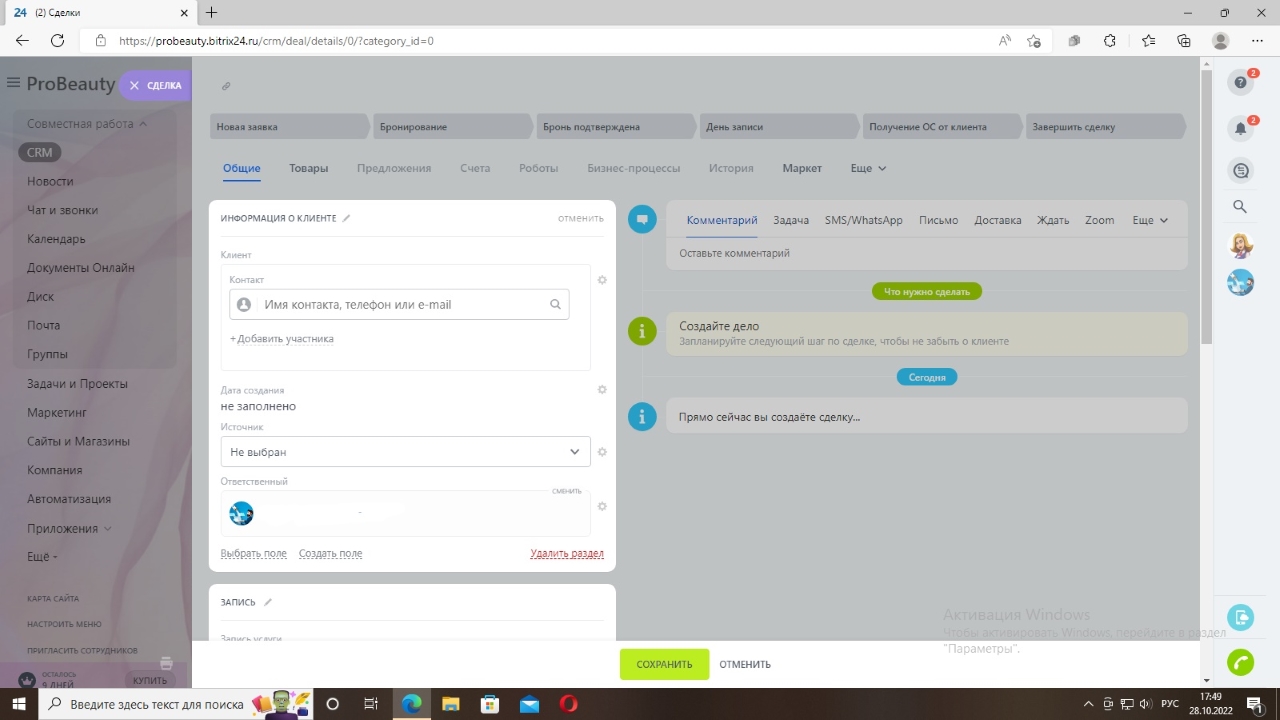Open the blue avatar in right panel
The width and height of the screenshot is (1280, 720).
[x=1241, y=282]
